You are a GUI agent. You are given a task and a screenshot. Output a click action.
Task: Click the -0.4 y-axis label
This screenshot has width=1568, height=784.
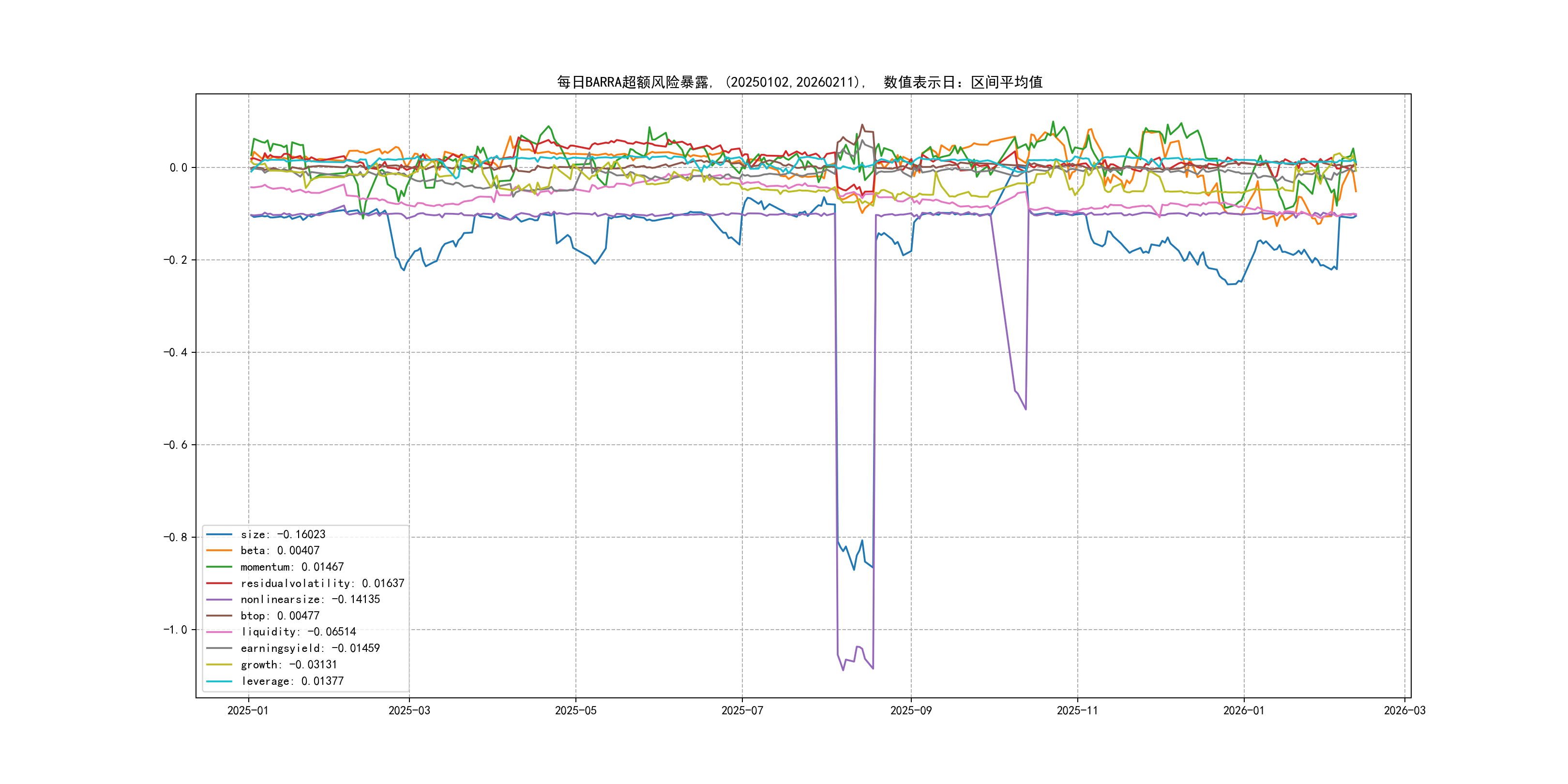point(175,352)
